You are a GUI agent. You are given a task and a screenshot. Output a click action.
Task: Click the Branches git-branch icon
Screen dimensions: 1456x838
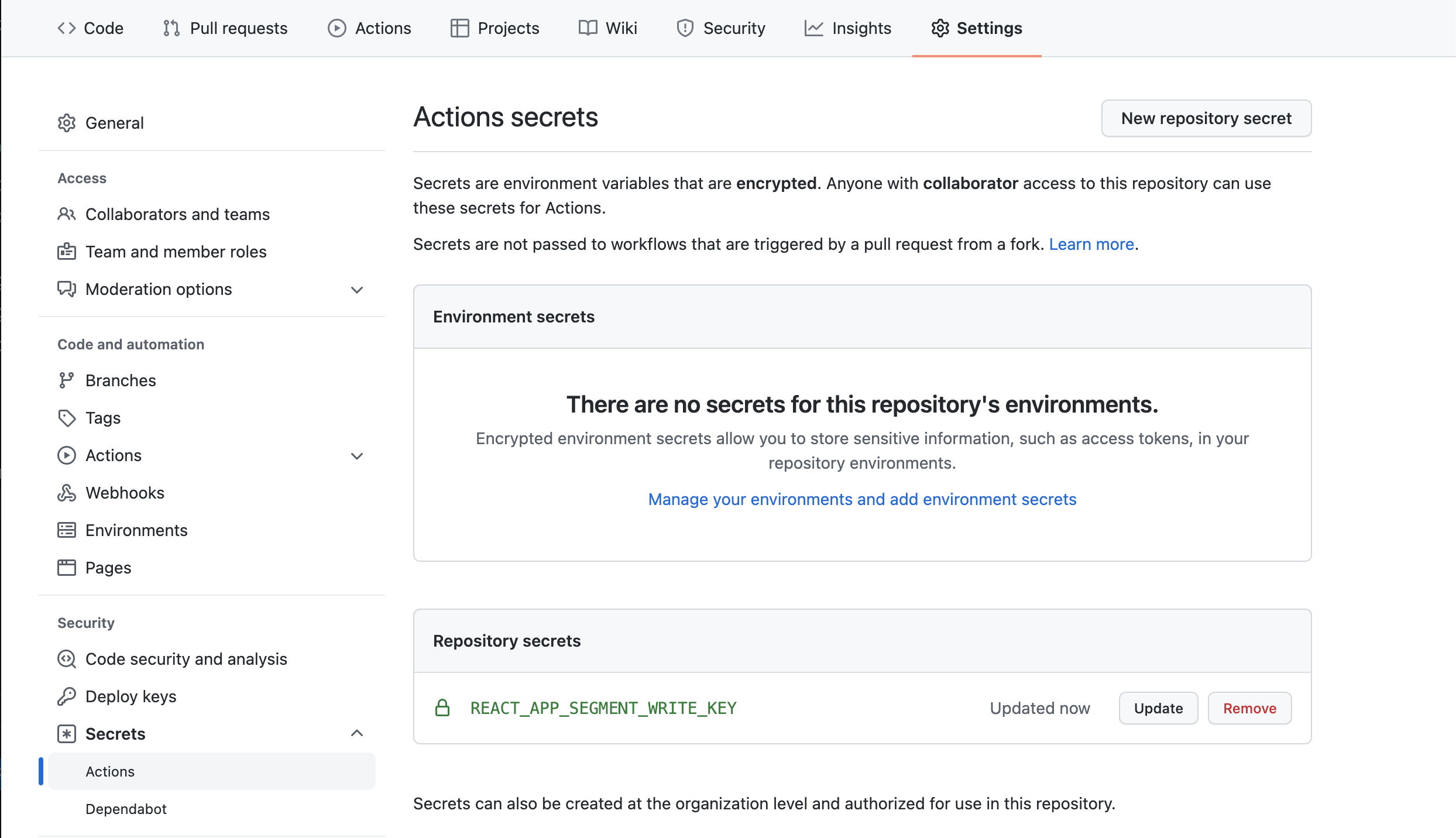67,380
